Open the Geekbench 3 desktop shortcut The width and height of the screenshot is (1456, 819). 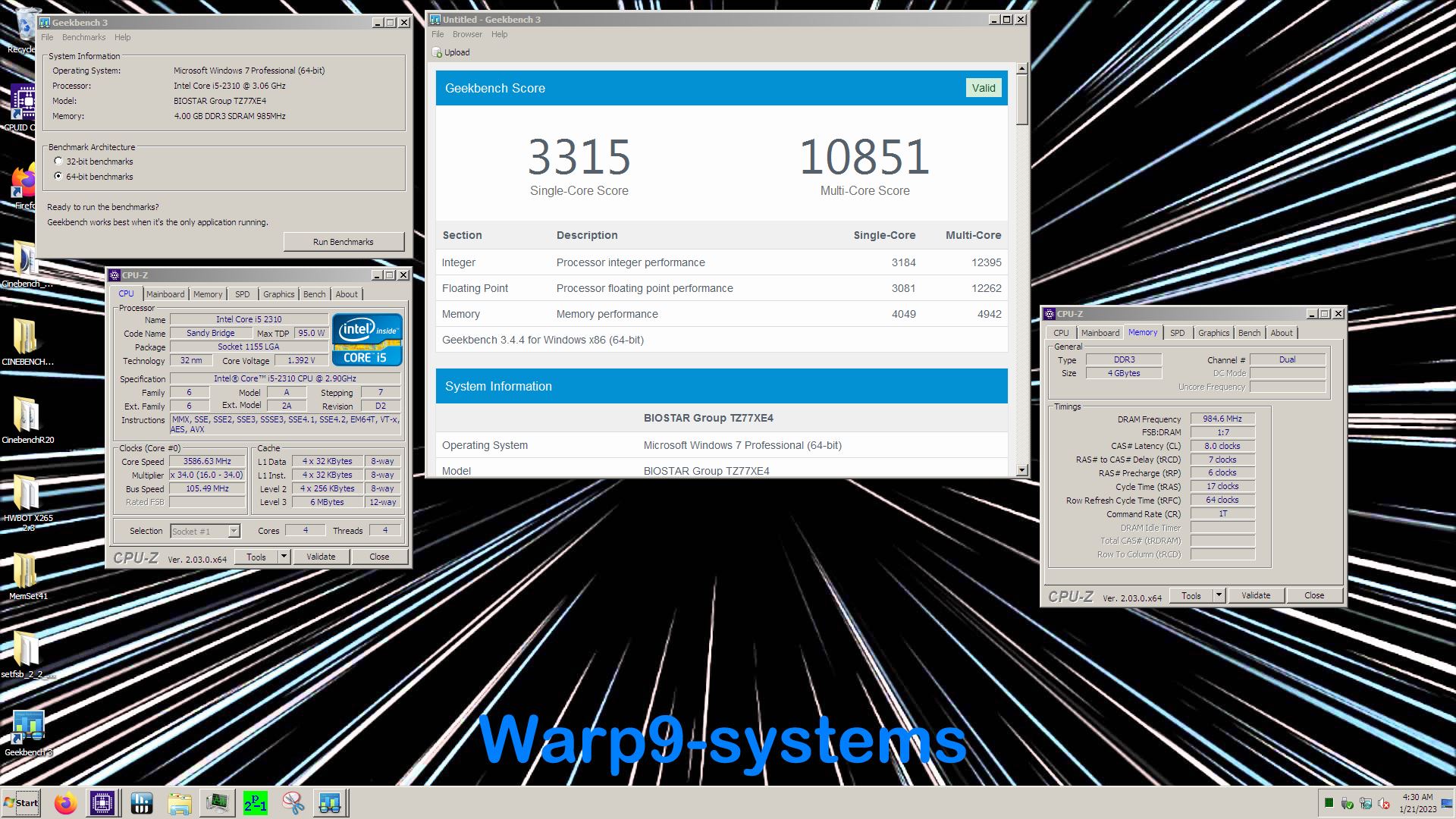point(28,733)
